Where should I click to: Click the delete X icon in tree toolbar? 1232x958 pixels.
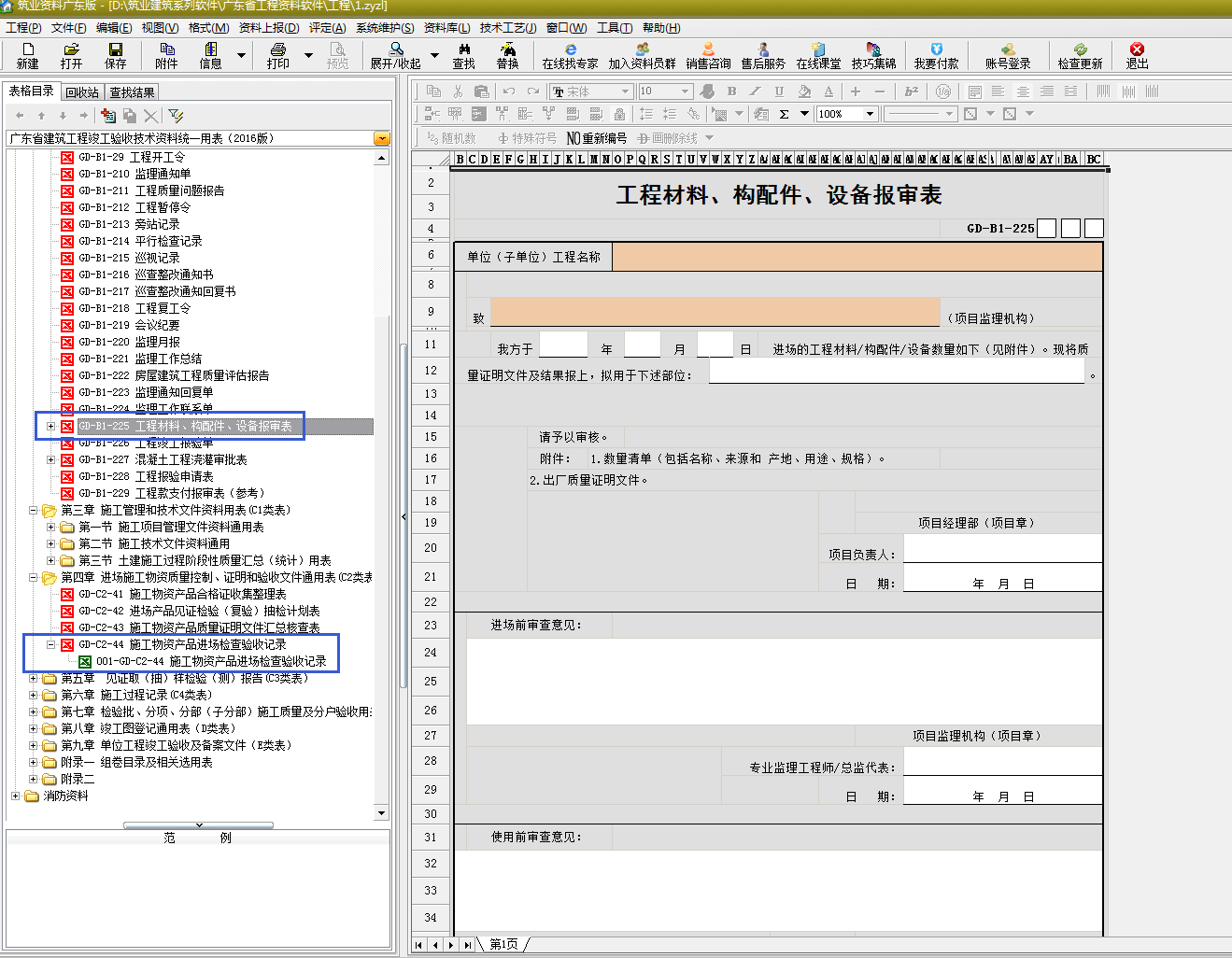tap(150, 115)
